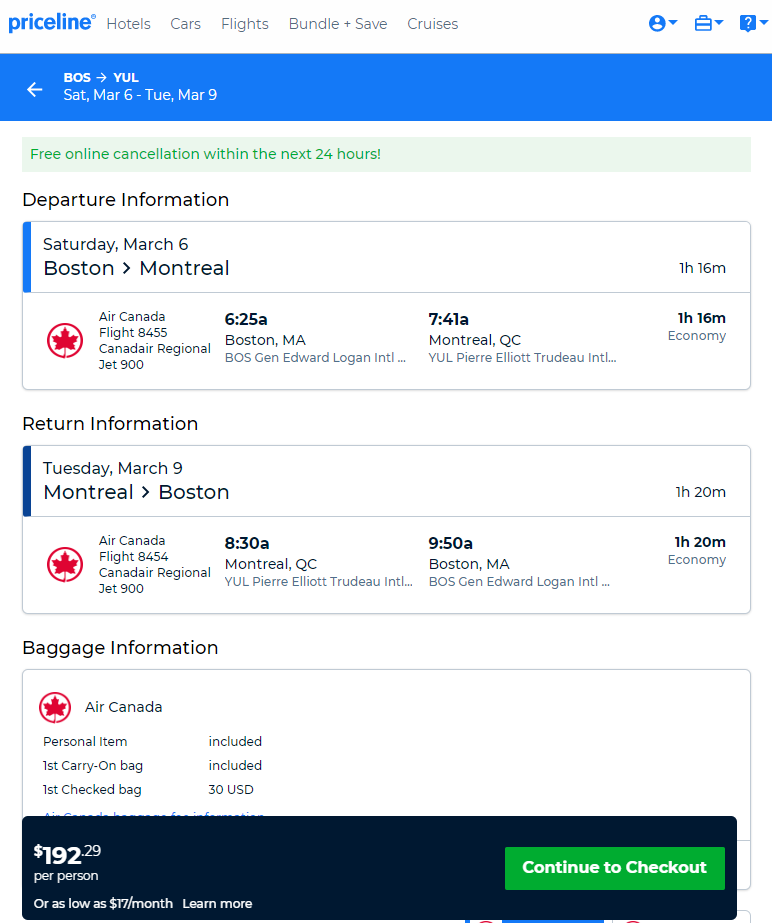Click the Boston > Montreal departure heading
Screen dimensions: 772x923
coord(136,268)
